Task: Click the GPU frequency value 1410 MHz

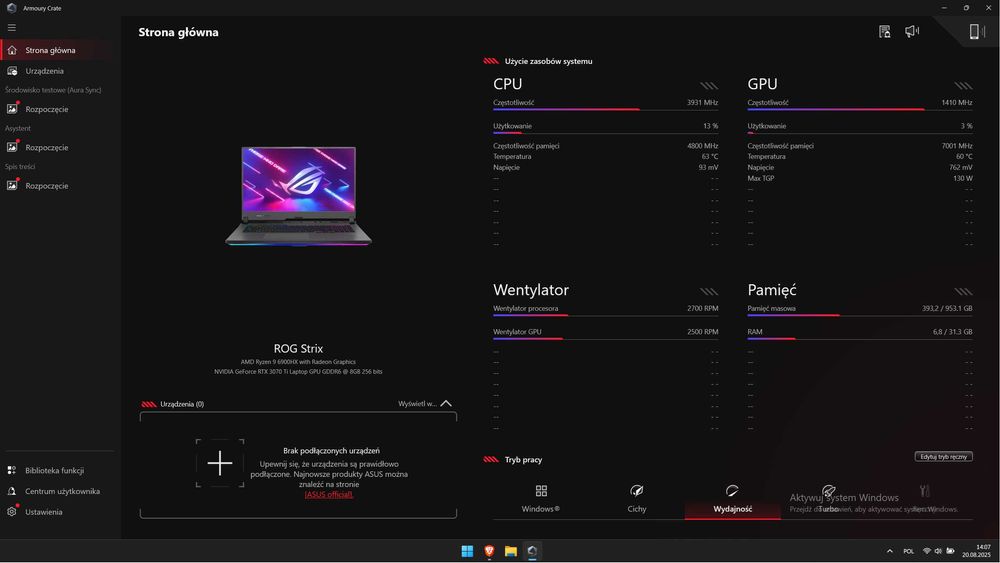Action: (957, 102)
